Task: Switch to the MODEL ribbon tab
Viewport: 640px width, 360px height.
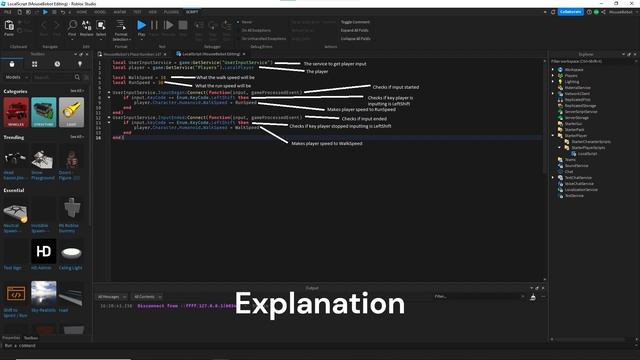Action: 100,12
